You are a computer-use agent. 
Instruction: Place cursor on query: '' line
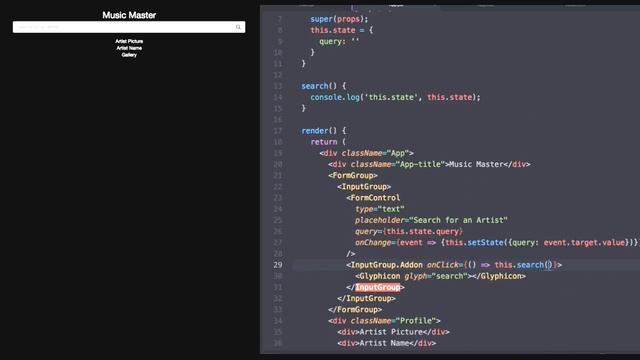coord(339,41)
